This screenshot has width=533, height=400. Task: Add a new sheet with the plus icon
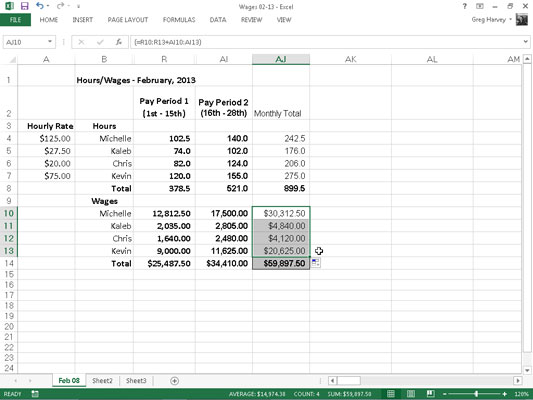174,381
